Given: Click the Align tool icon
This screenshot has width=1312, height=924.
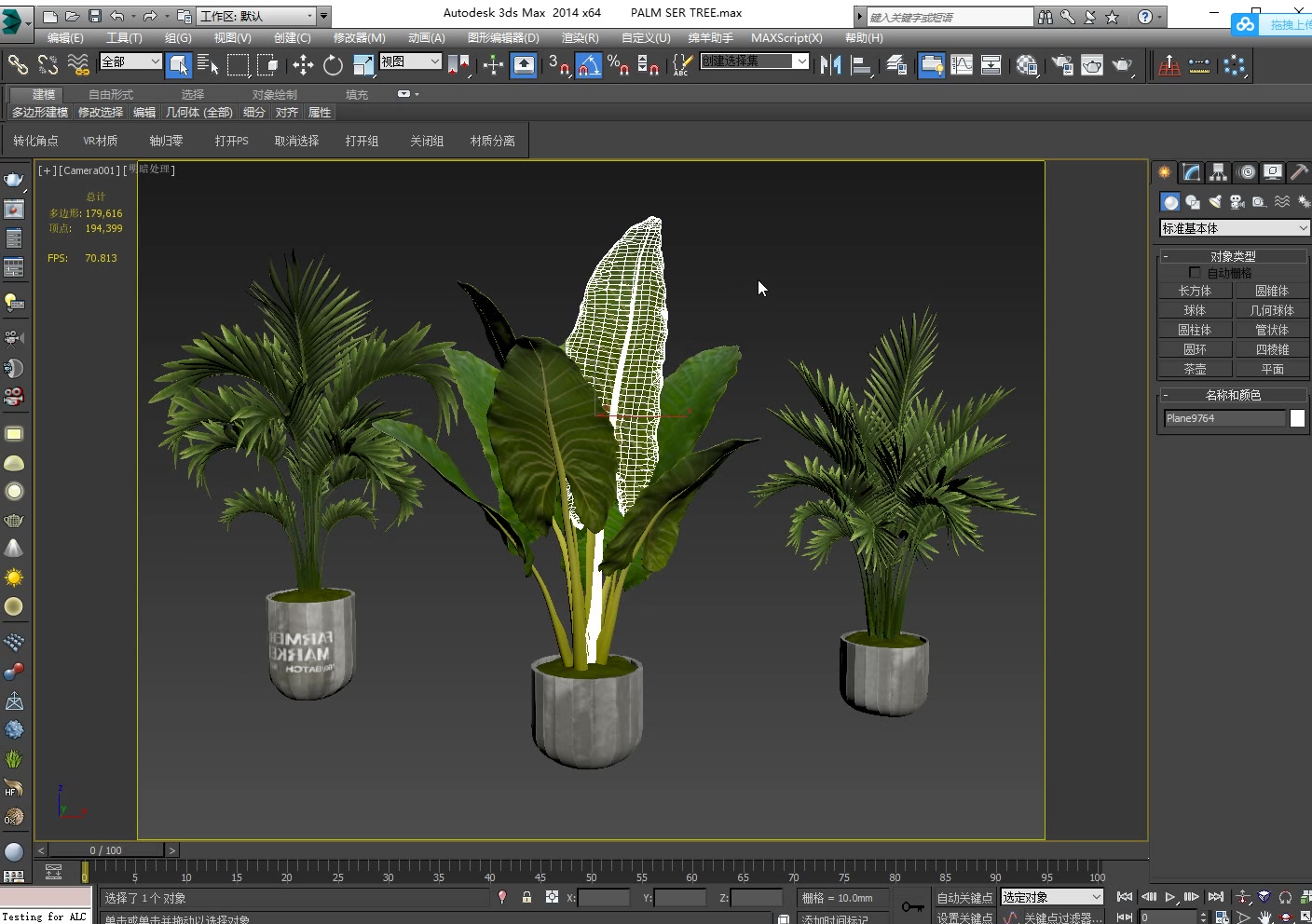Looking at the screenshot, I should point(861,64).
